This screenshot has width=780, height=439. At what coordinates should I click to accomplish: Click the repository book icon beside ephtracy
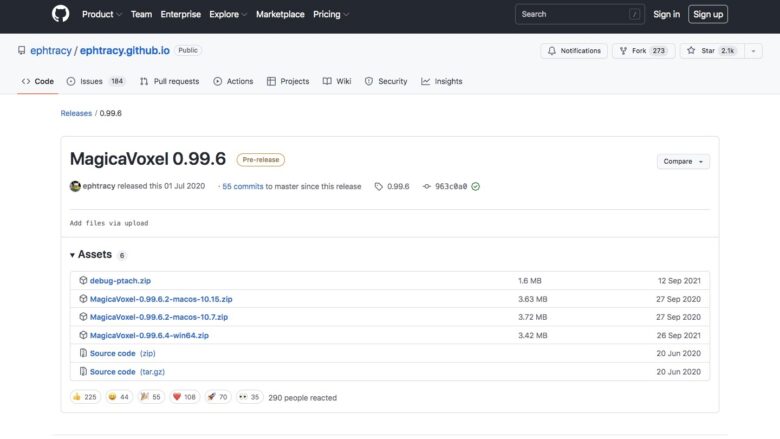[21, 50]
